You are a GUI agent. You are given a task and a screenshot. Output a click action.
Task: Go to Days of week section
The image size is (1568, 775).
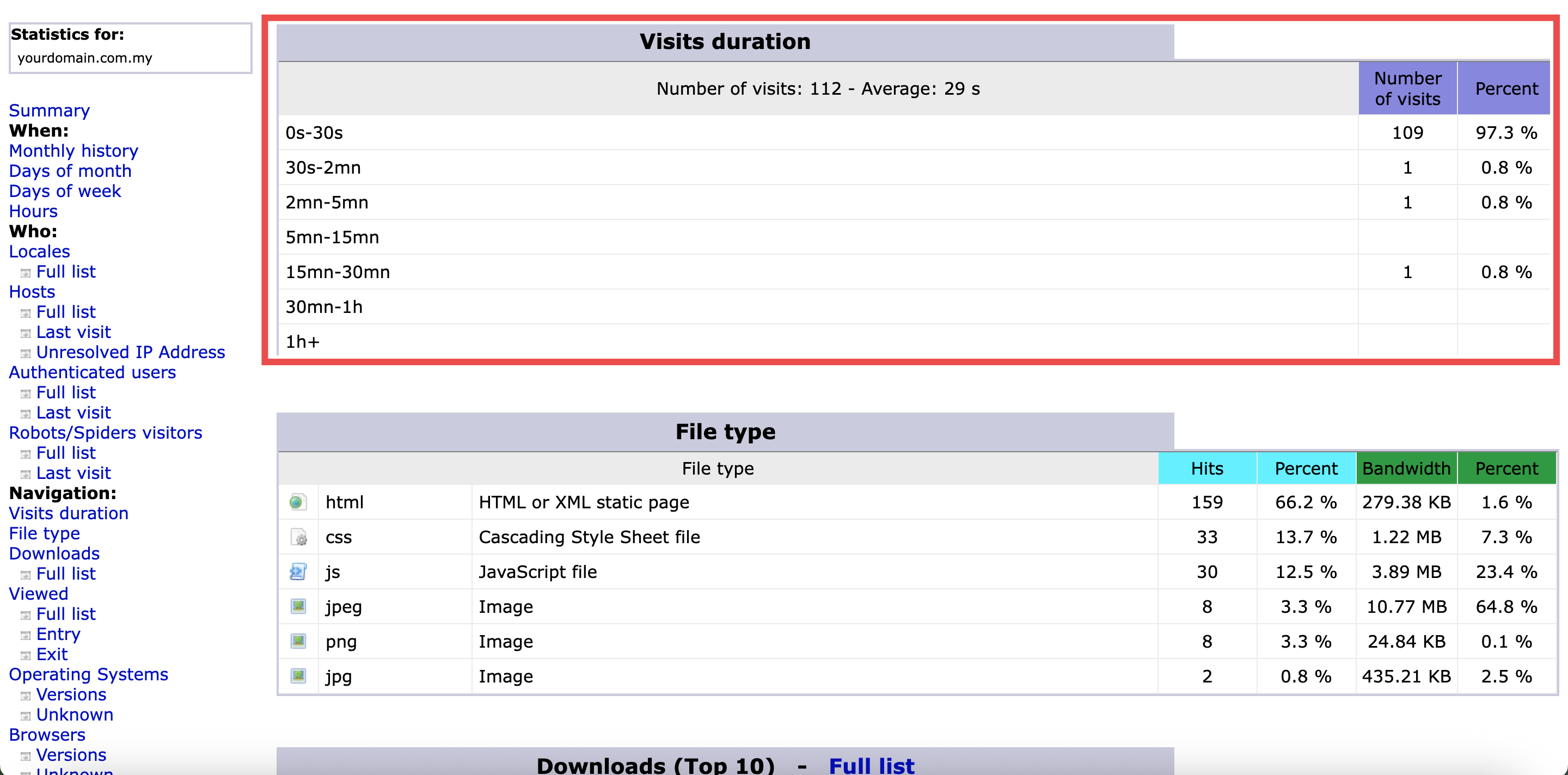pos(65,191)
